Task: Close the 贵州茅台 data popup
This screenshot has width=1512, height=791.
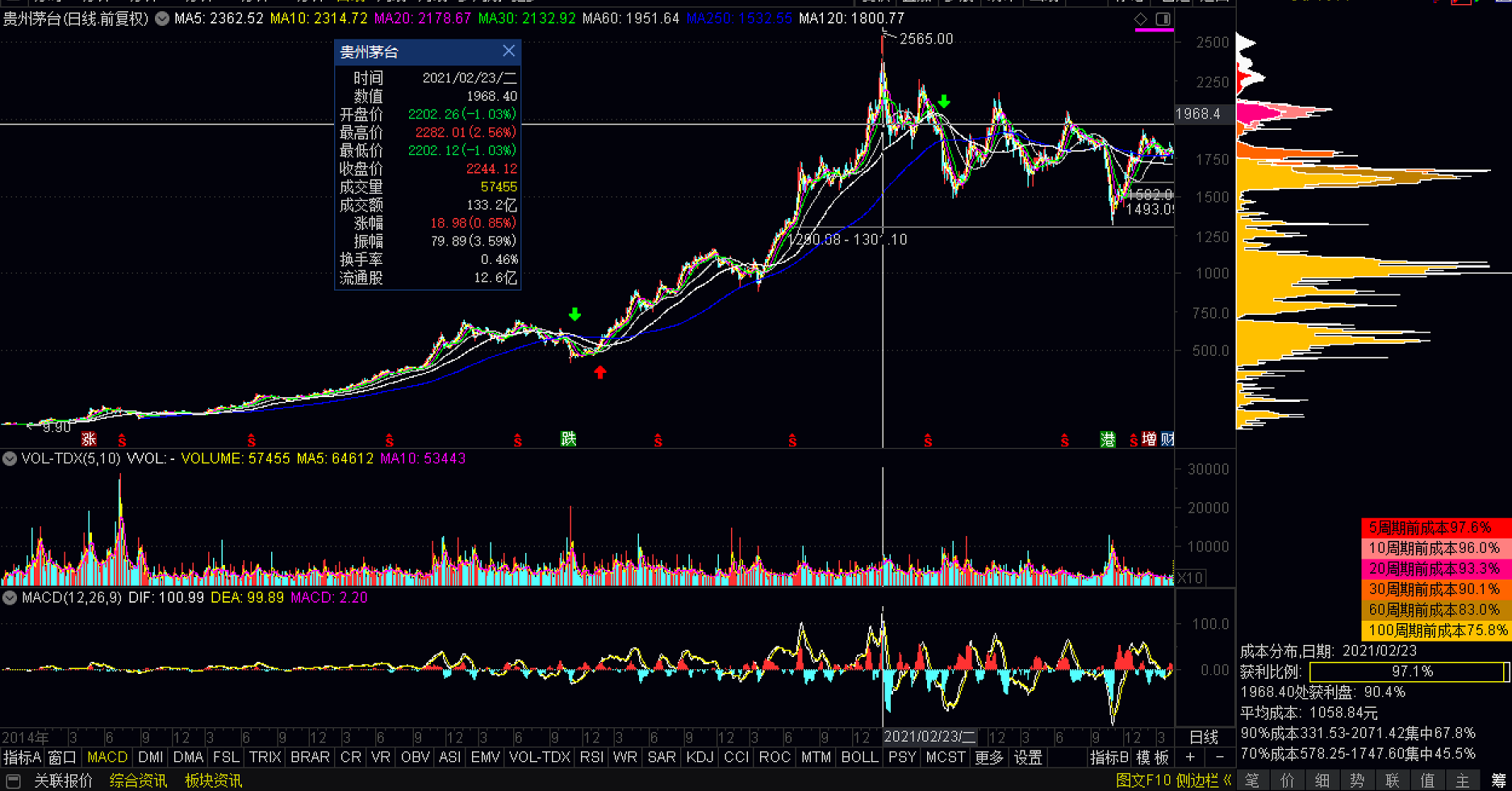Action: [508, 51]
